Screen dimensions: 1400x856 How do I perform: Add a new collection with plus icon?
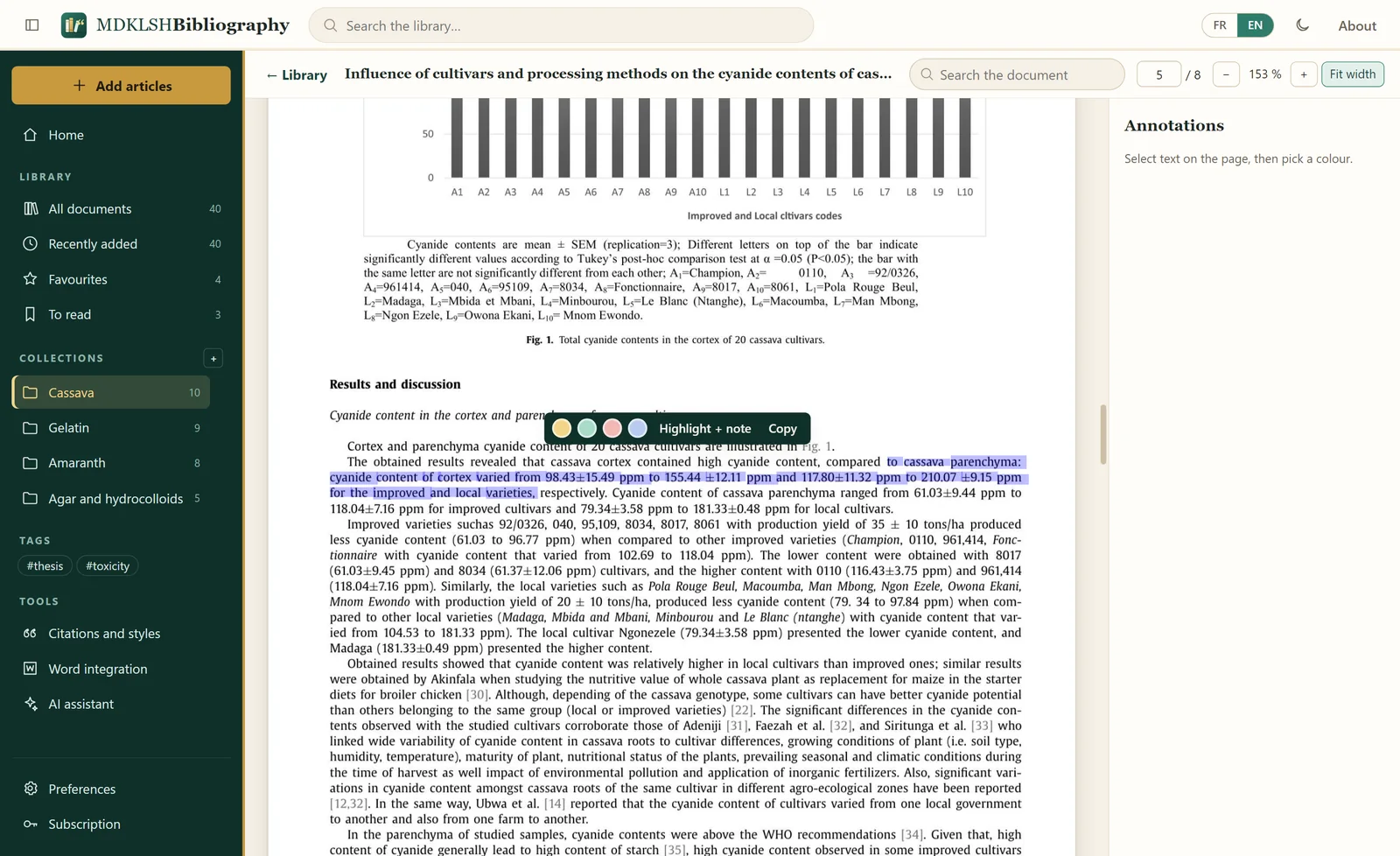click(x=213, y=358)
